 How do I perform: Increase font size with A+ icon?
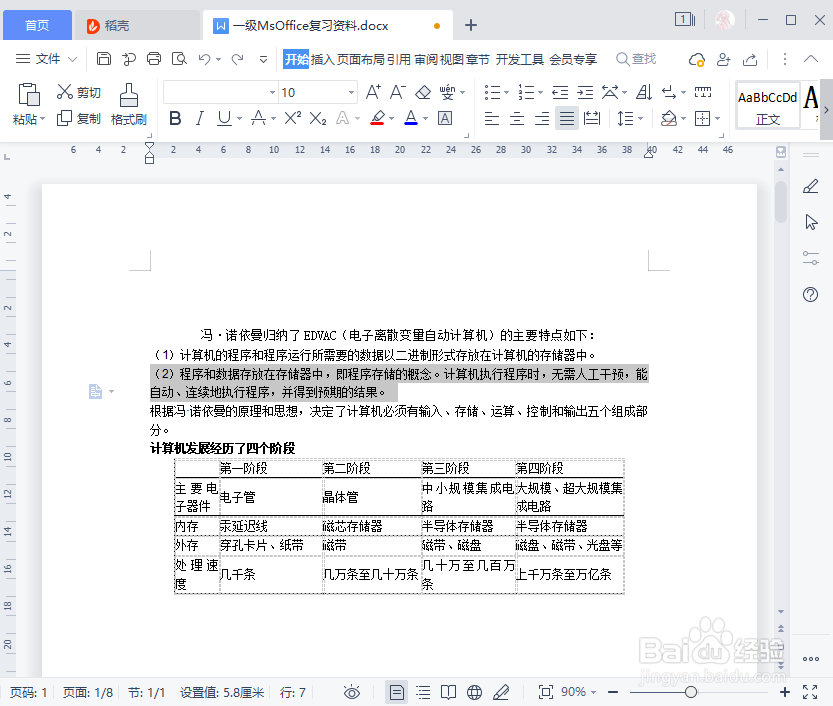[x=373, y=92]
